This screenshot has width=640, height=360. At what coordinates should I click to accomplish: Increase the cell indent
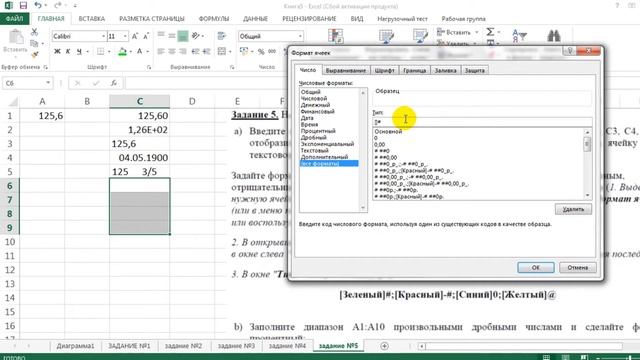click(207, 51)
